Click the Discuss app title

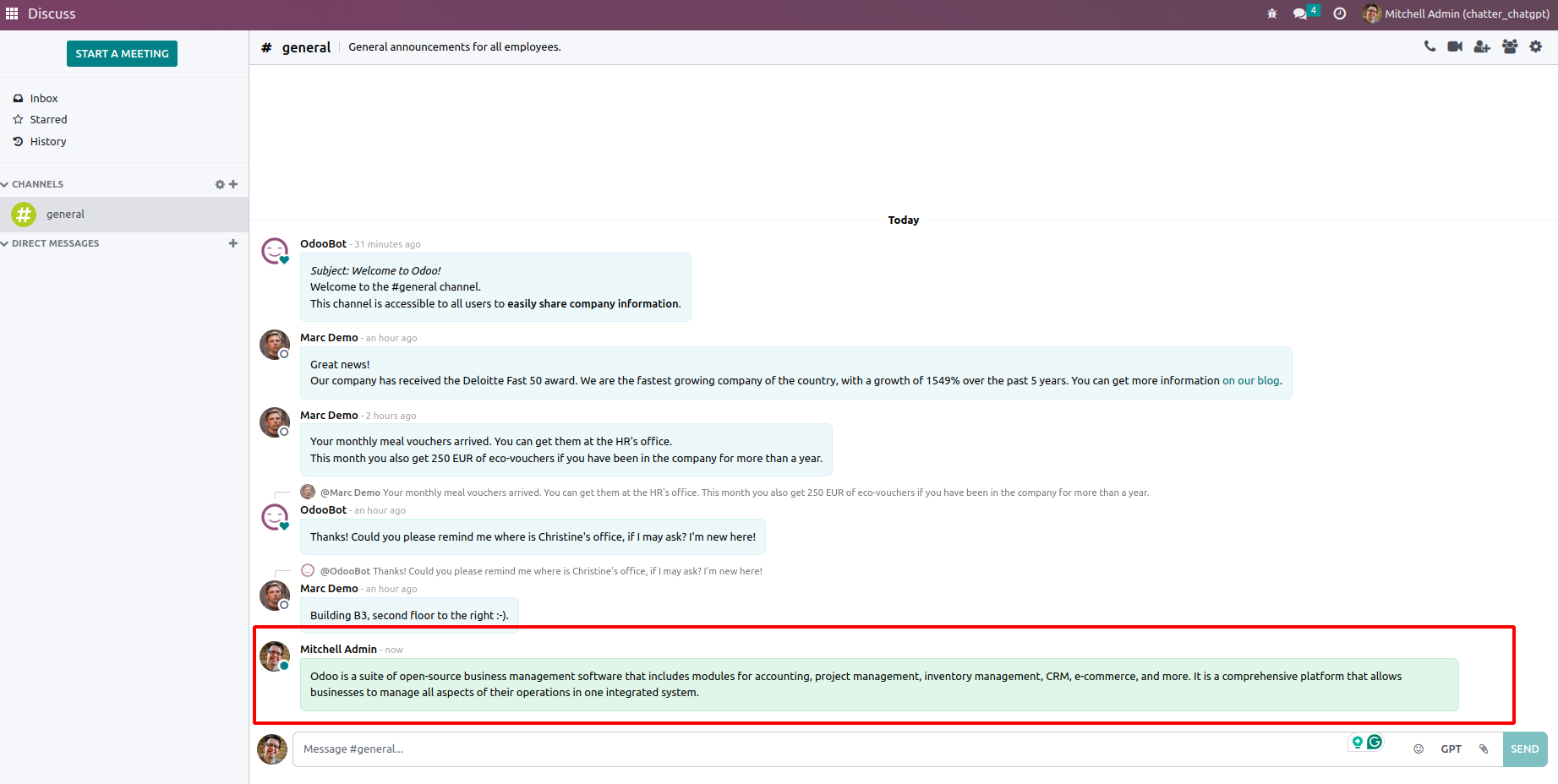[52, 14]
